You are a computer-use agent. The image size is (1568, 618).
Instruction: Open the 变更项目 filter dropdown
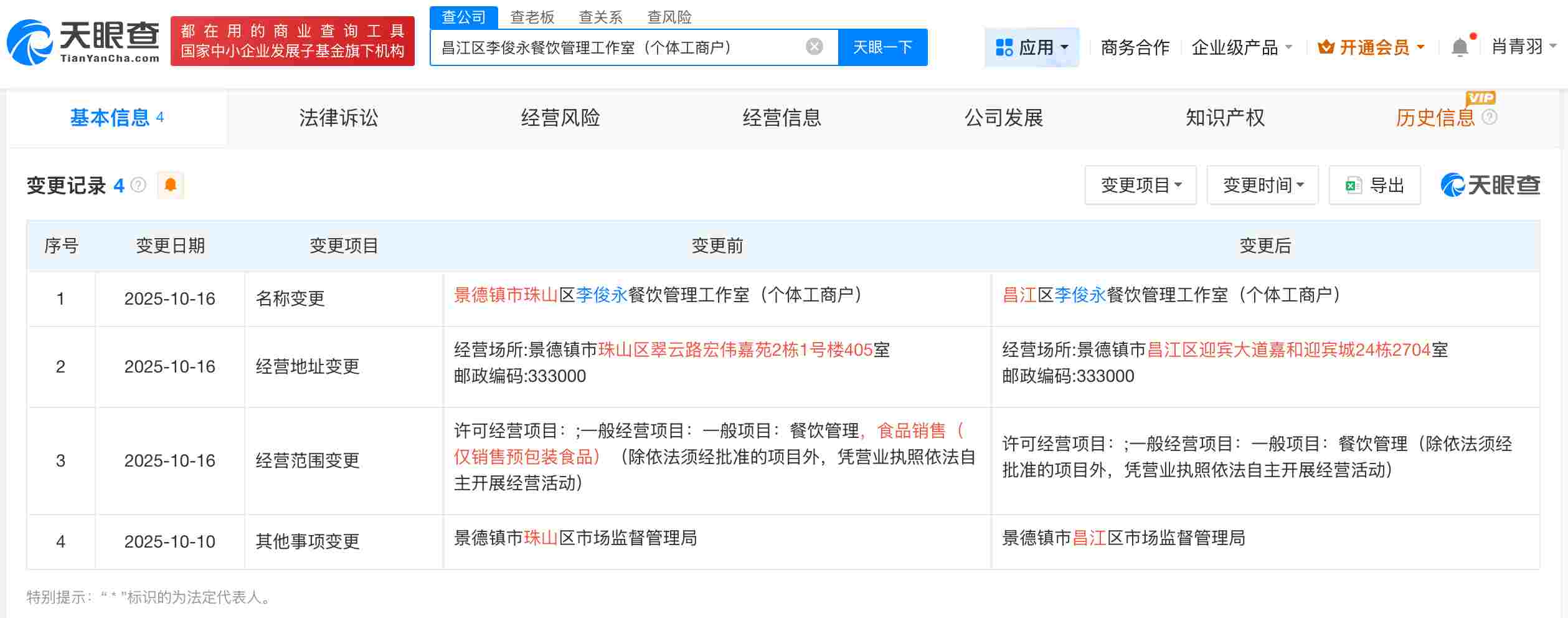[x=1140, y=184]
